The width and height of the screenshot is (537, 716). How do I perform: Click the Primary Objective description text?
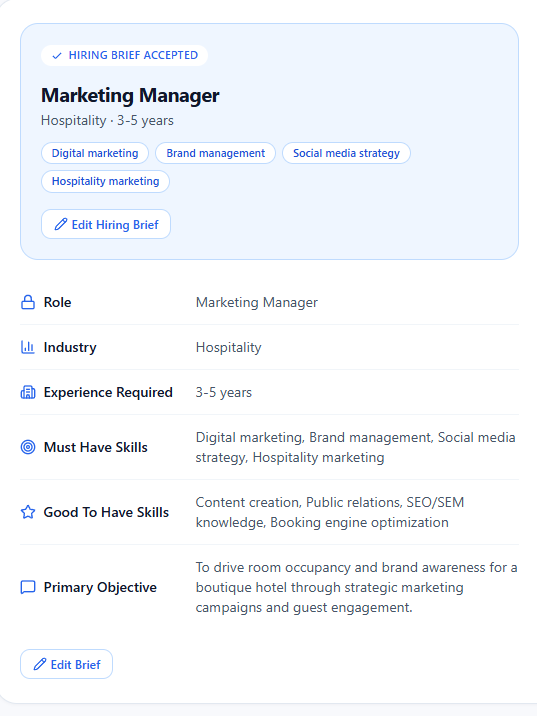pyautogui.click(x=356, y=587)
